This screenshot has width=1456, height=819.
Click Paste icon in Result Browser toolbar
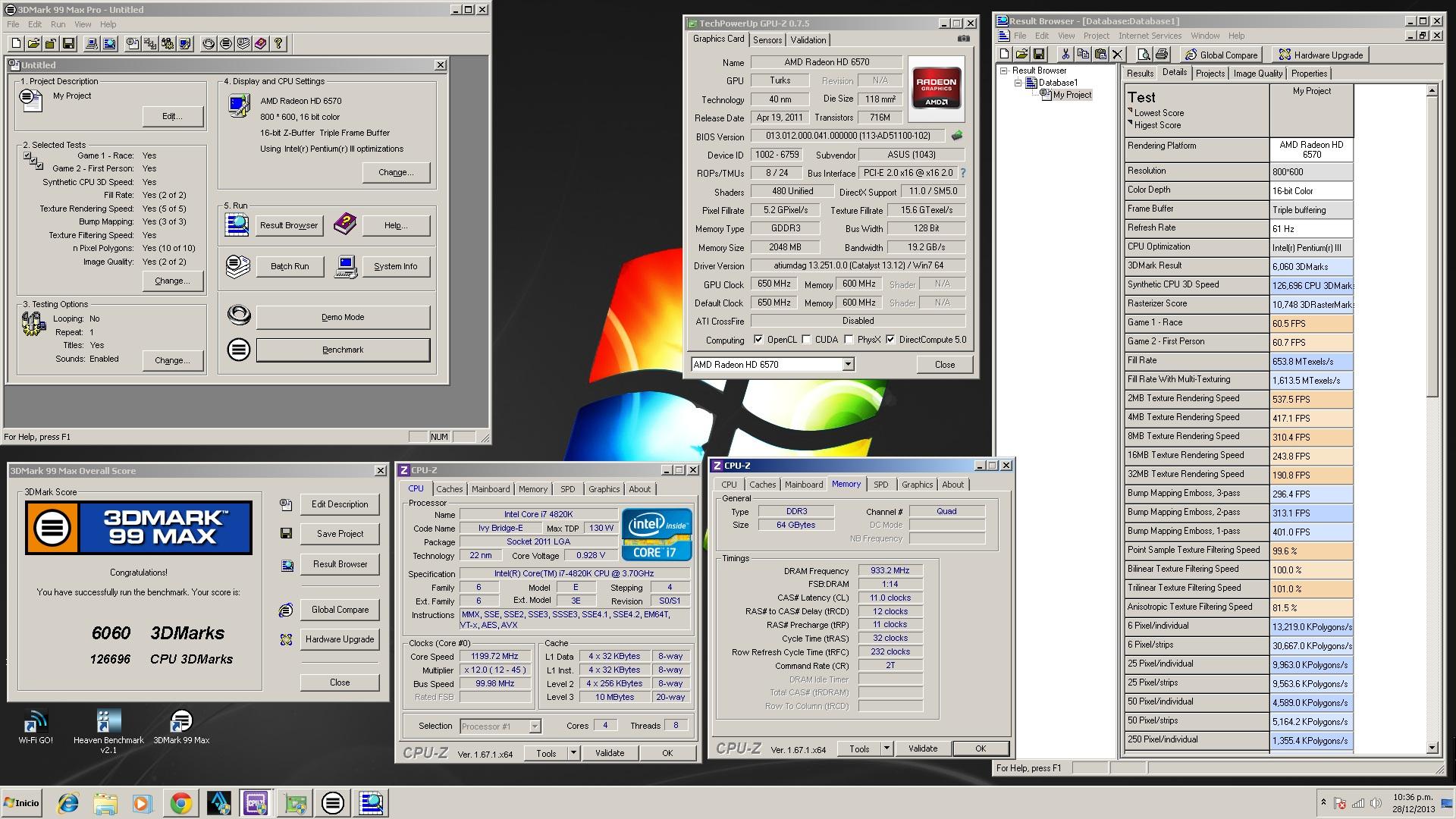(1100, 54)
